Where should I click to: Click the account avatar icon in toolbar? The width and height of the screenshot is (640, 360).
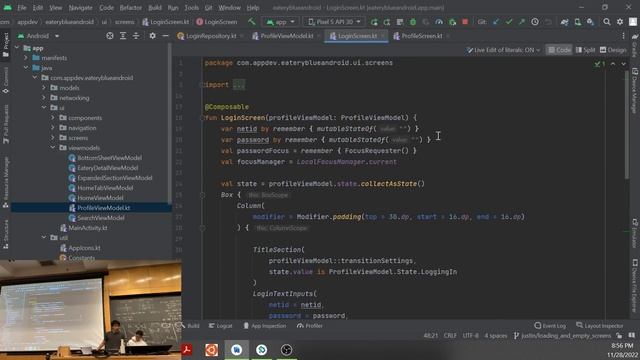[x=633, y=22]
